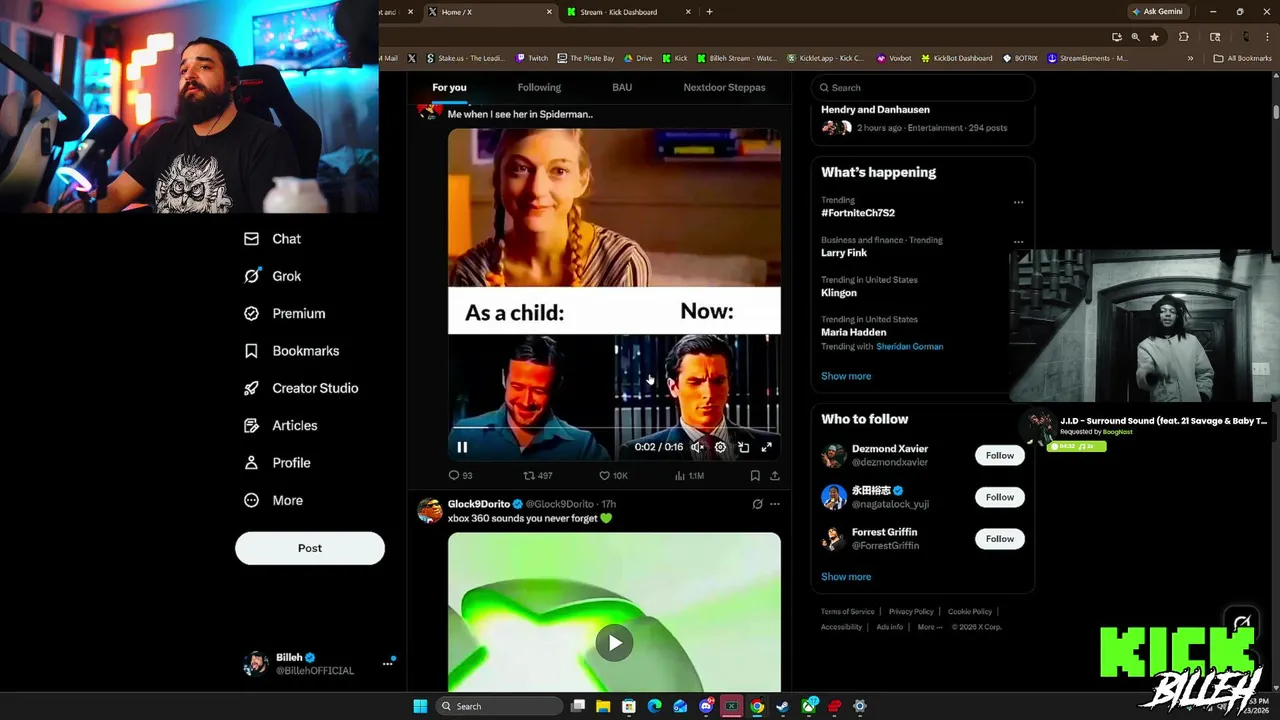Unmute the playing video
Viewport: 1280px width, 720px height.
click(697, 447)
